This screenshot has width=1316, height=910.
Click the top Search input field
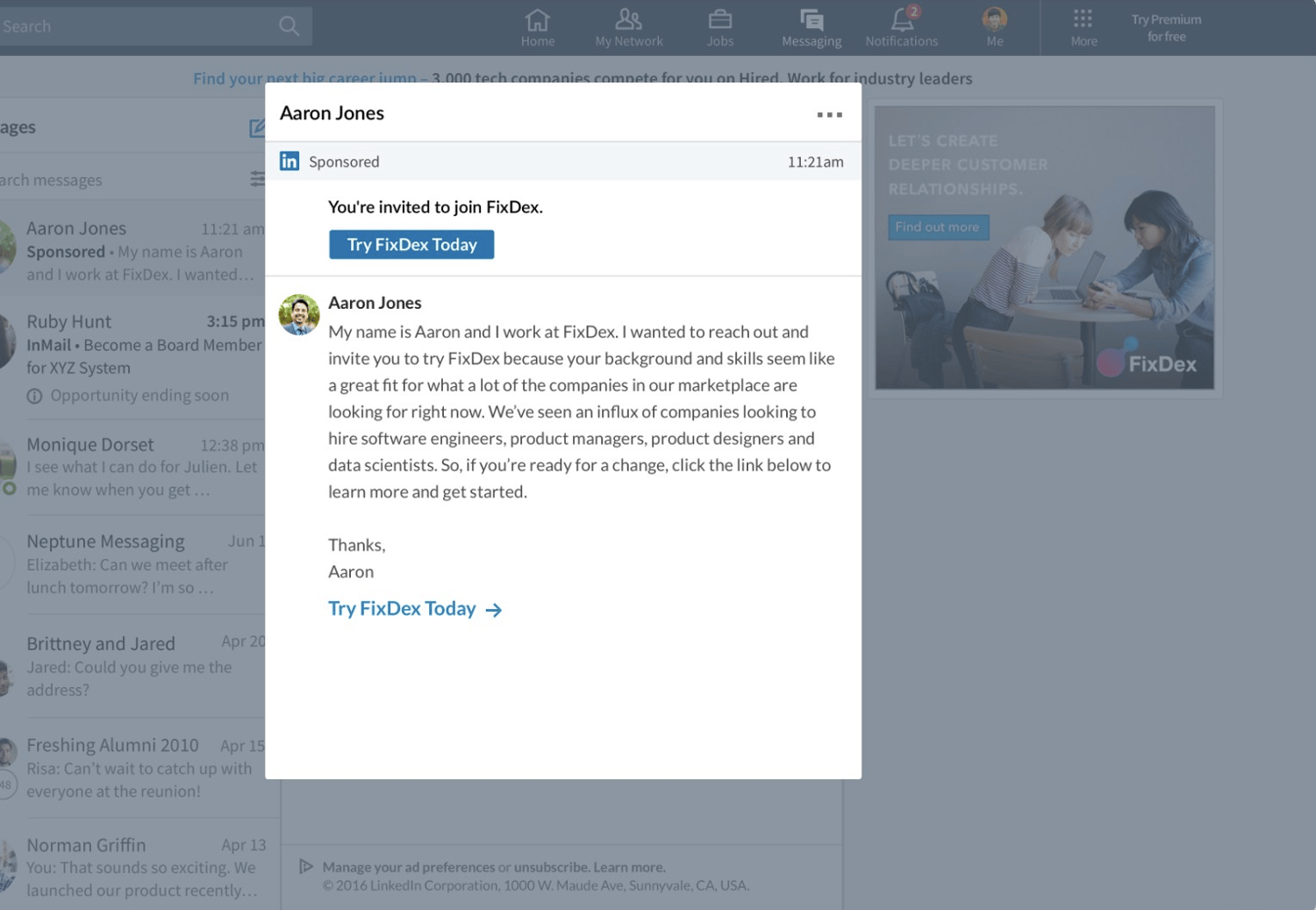coord(132,26)
